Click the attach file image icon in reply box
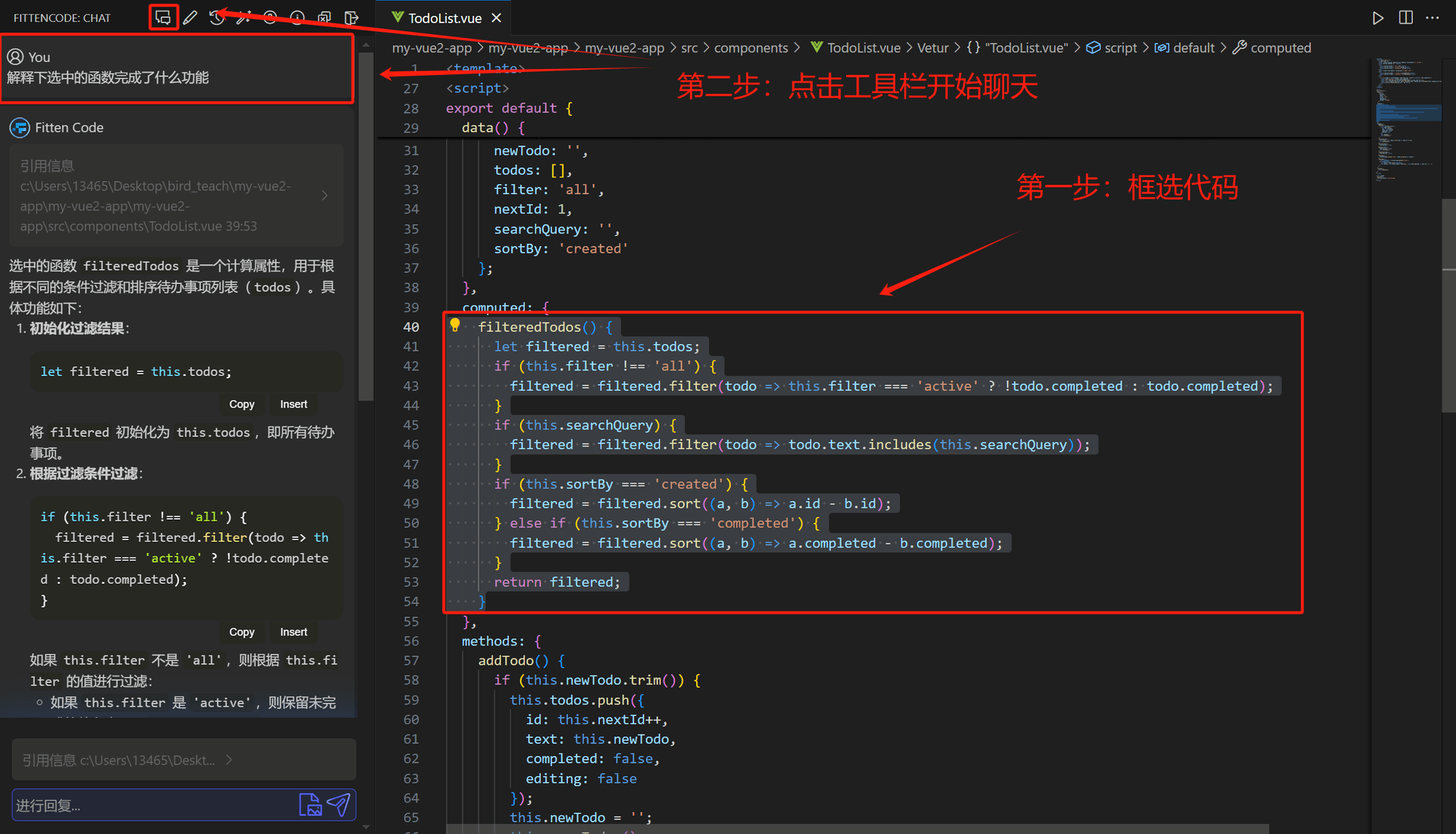The image size is (1456, 834). (x=310, y=804)
